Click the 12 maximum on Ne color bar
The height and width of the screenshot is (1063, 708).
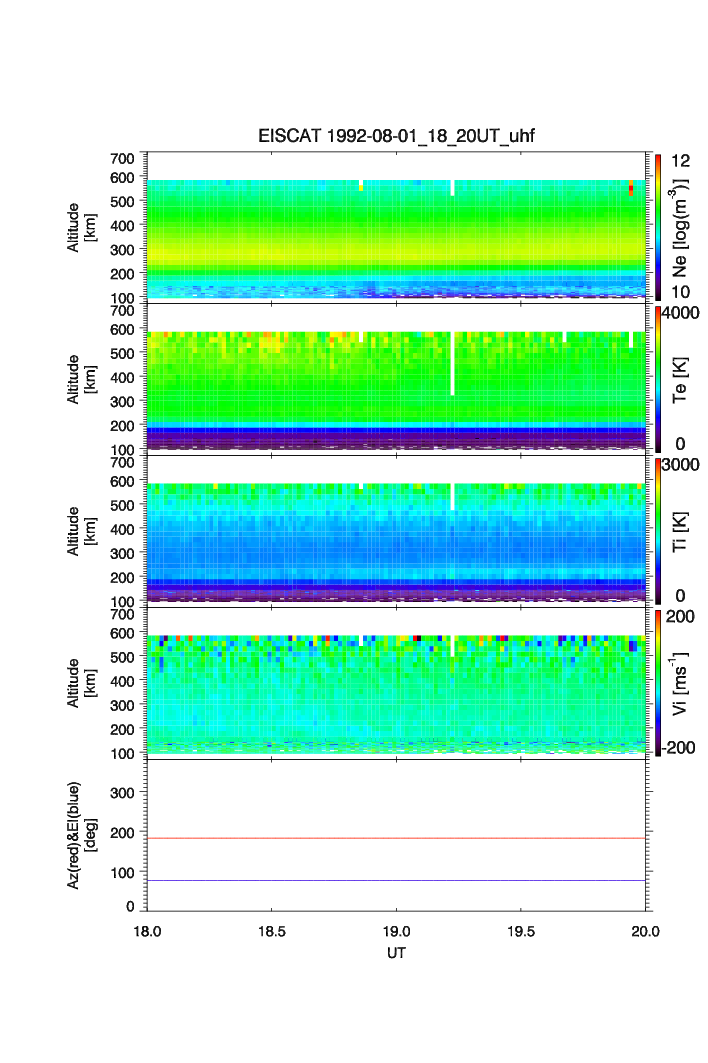tap(680, 161)
